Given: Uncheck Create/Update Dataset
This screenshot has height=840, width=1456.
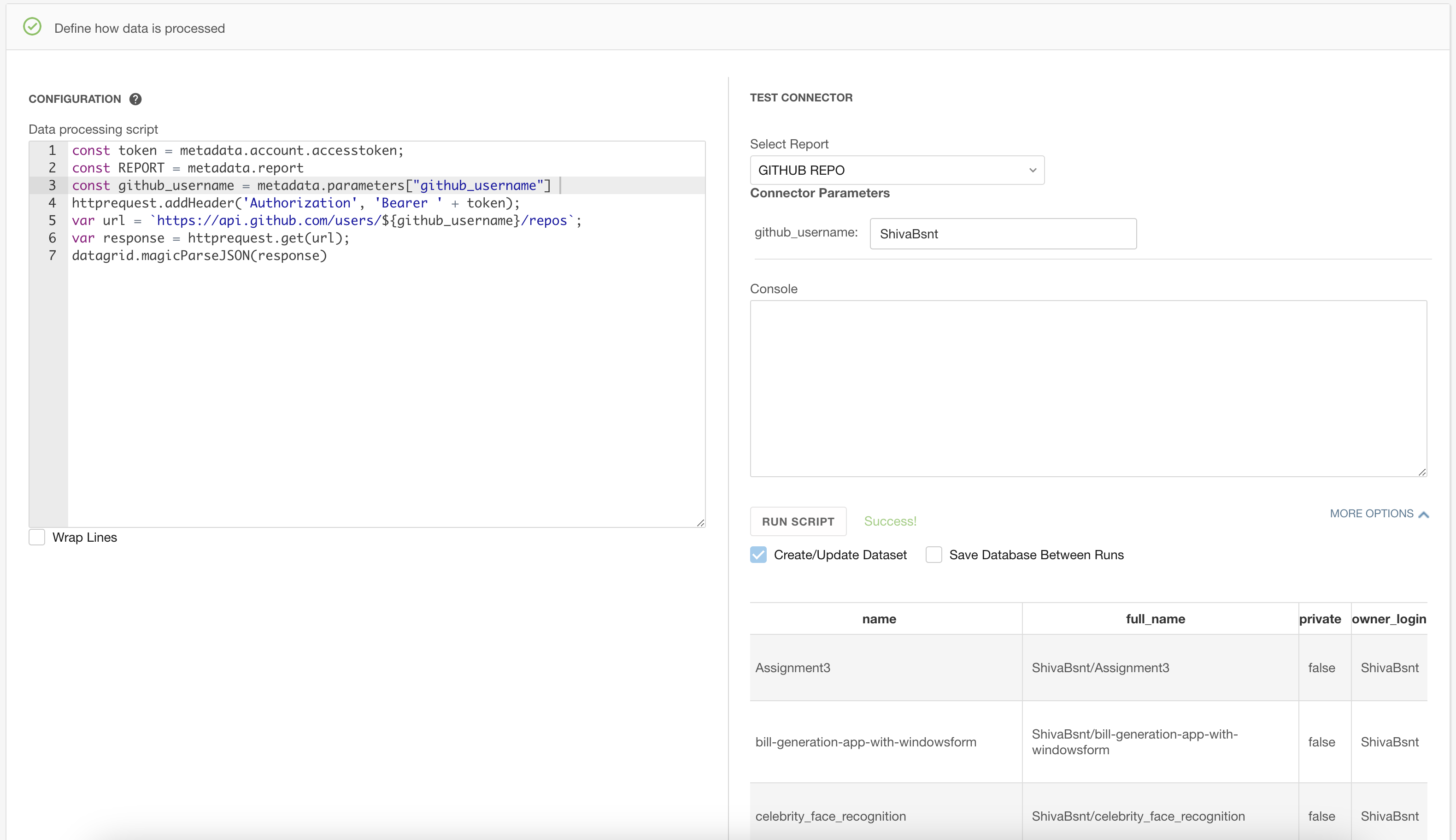Looking at the screenshot, I should (758, 555).
